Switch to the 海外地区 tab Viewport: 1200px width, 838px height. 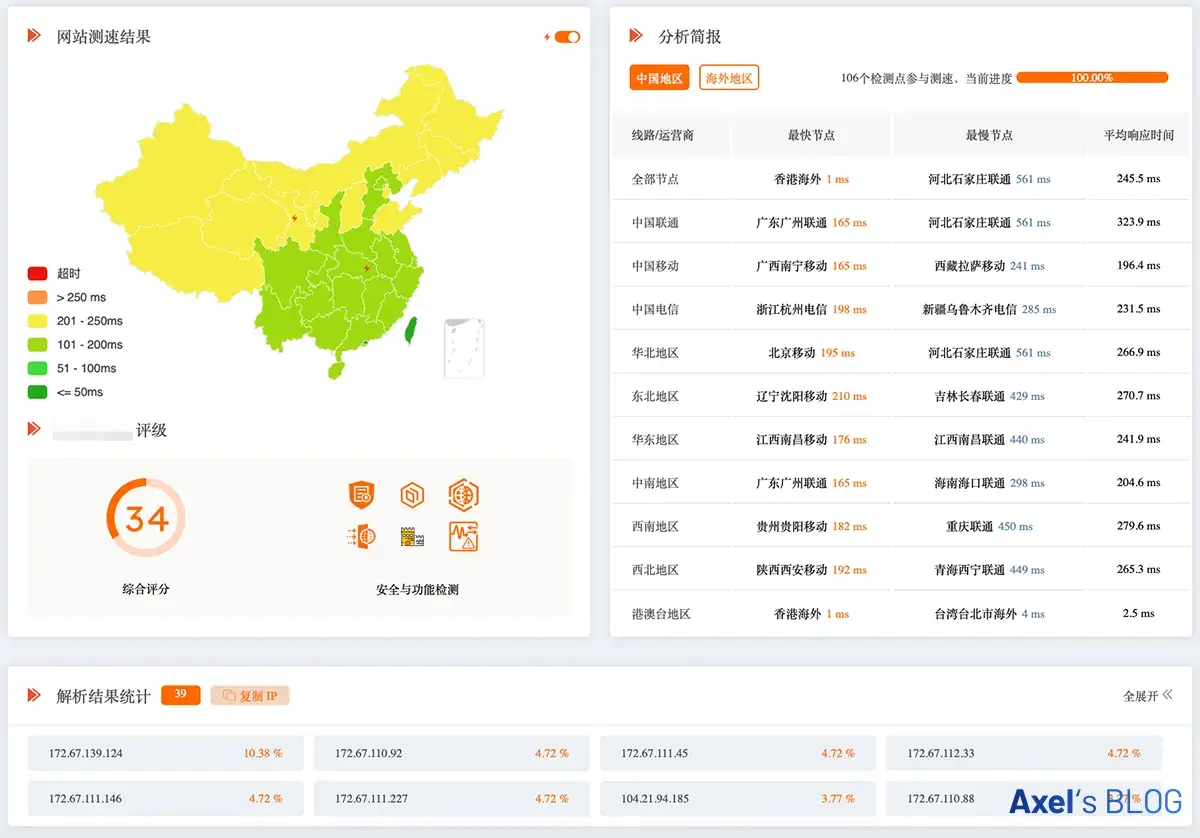pyautogui.click(x=728, y=78)
